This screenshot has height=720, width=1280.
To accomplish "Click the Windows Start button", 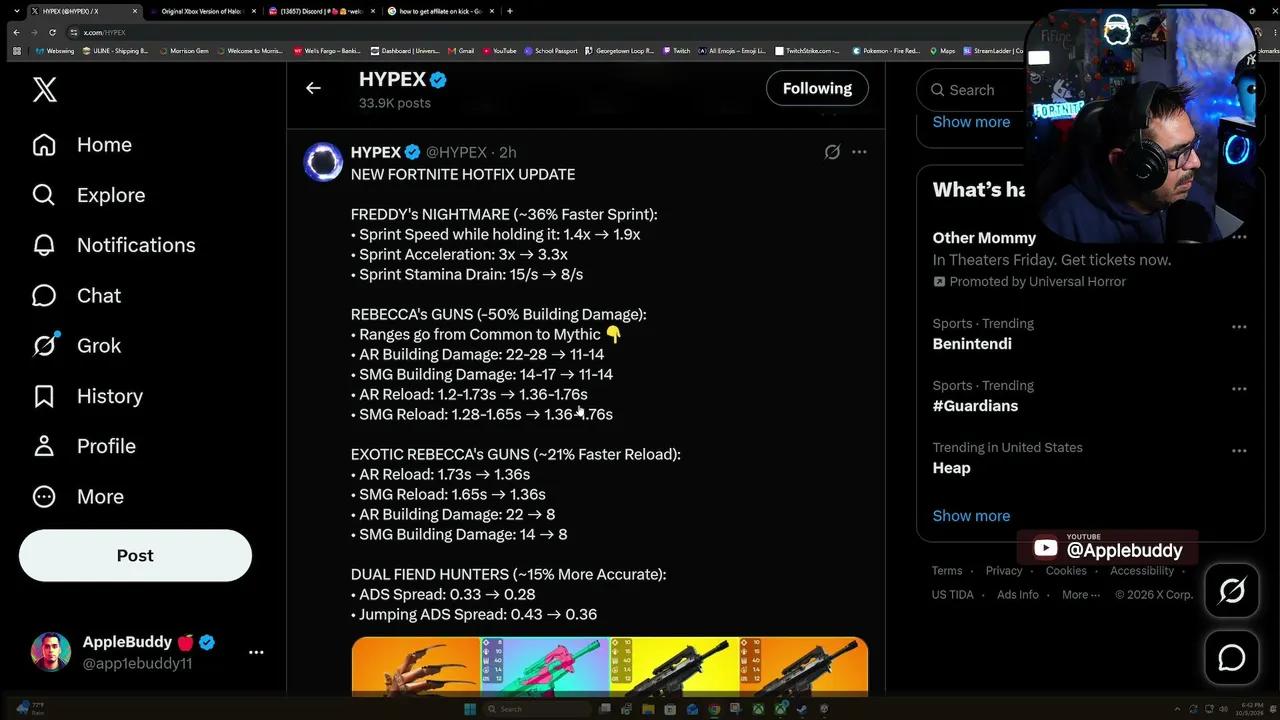I will point(468,709).
